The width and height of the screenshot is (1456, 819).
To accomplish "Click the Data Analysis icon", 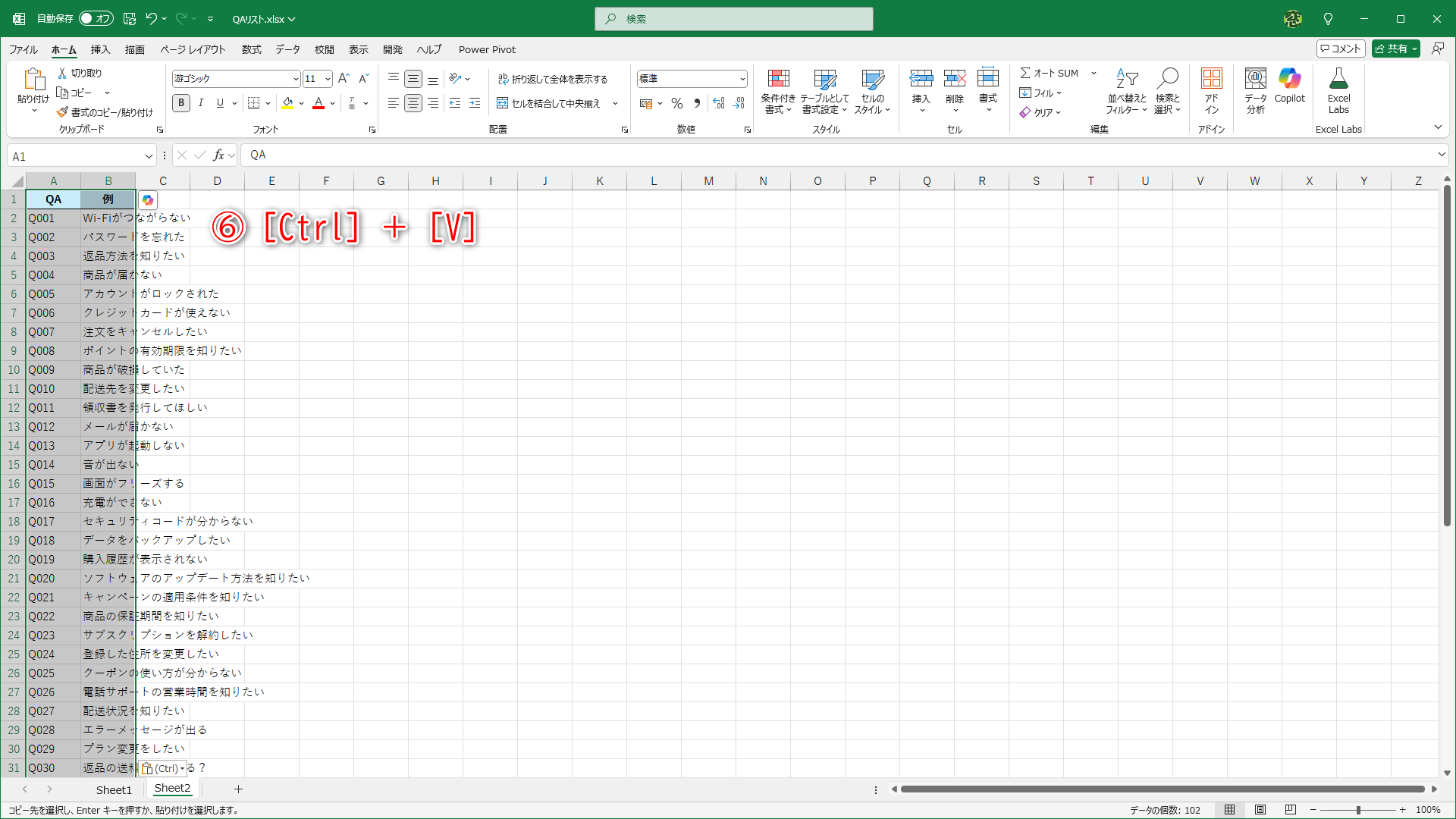I will pos(1255,79).
